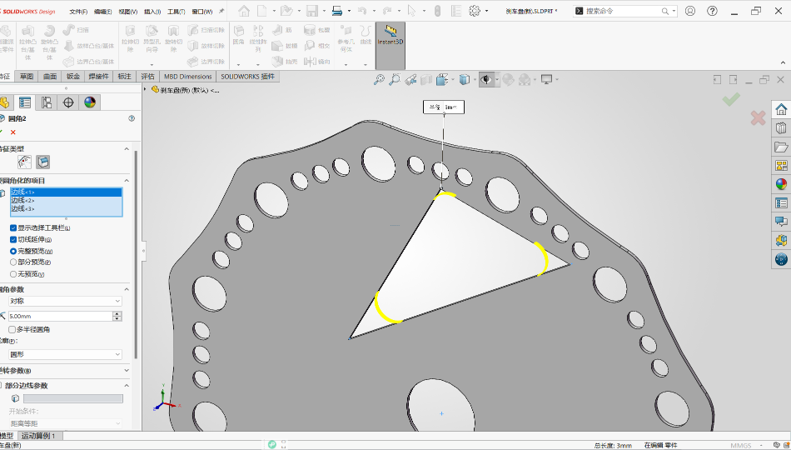
Task: Collapse the fillet type section
Action: pos(127,149)
